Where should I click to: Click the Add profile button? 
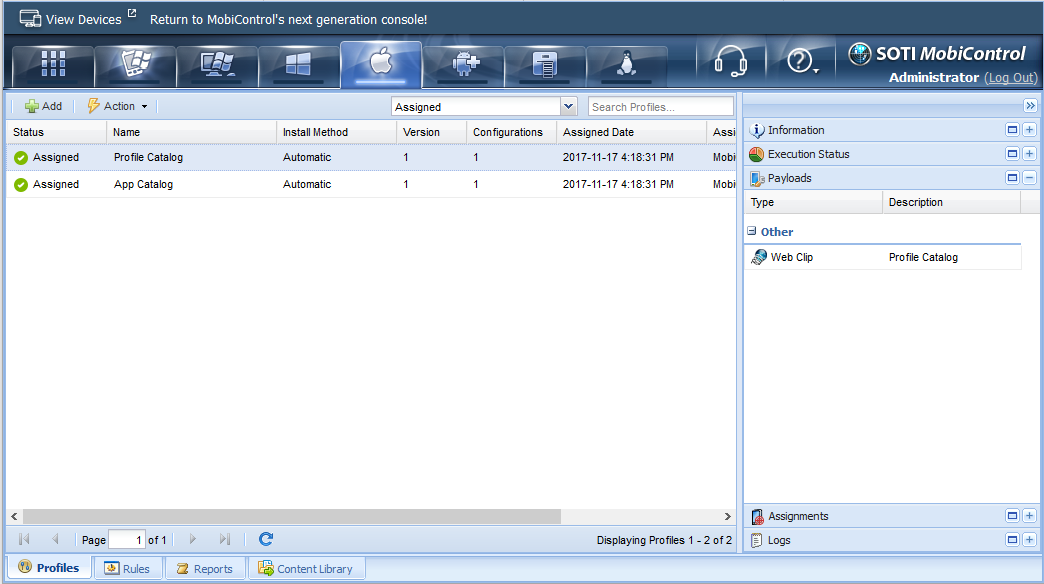(x=43, y=106)
